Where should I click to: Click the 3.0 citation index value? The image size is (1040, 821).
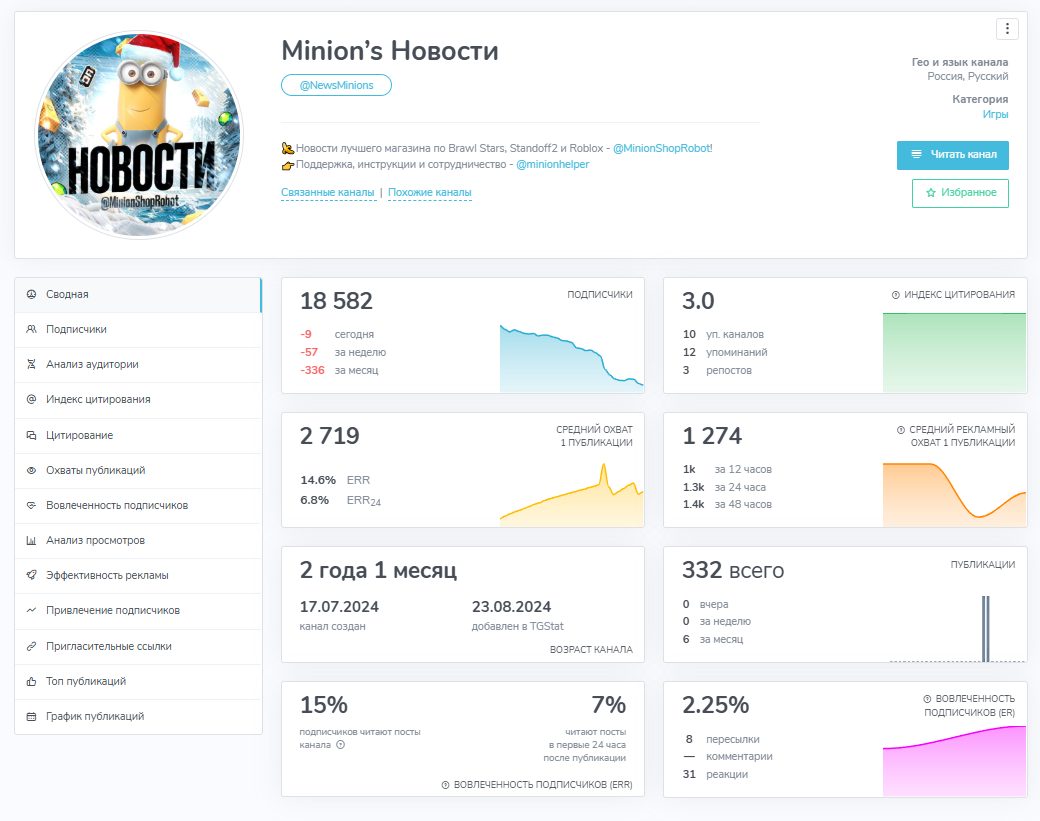pyautogui.click(x=698, y=301)
